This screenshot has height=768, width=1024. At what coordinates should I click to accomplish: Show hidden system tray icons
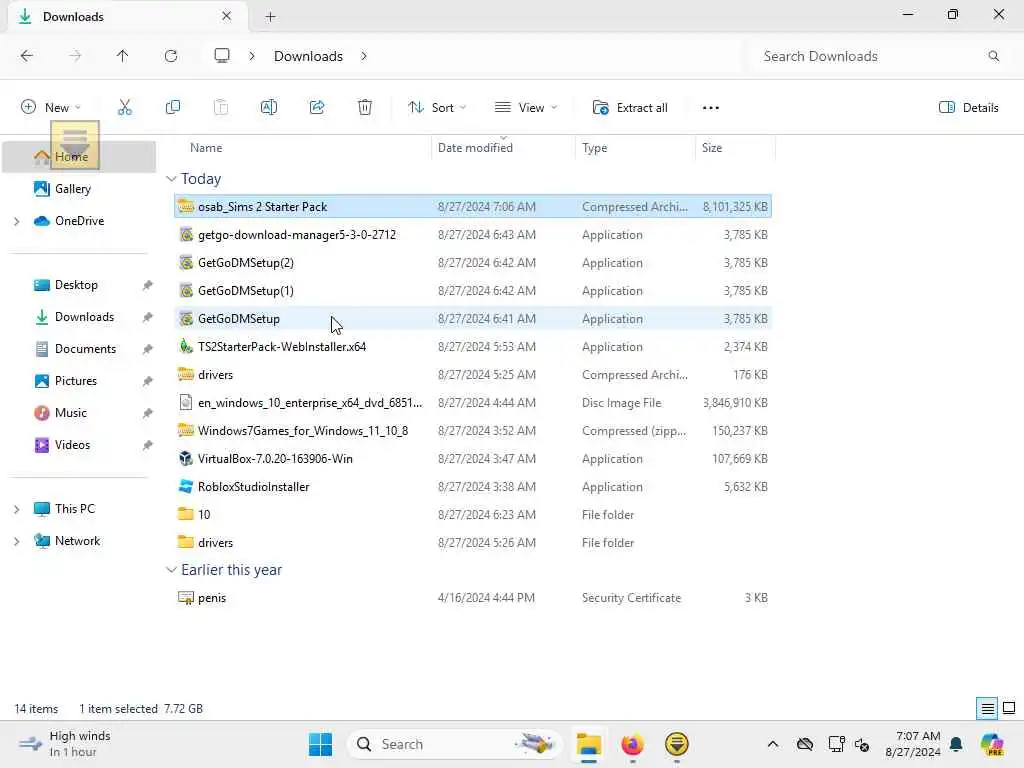773,744
